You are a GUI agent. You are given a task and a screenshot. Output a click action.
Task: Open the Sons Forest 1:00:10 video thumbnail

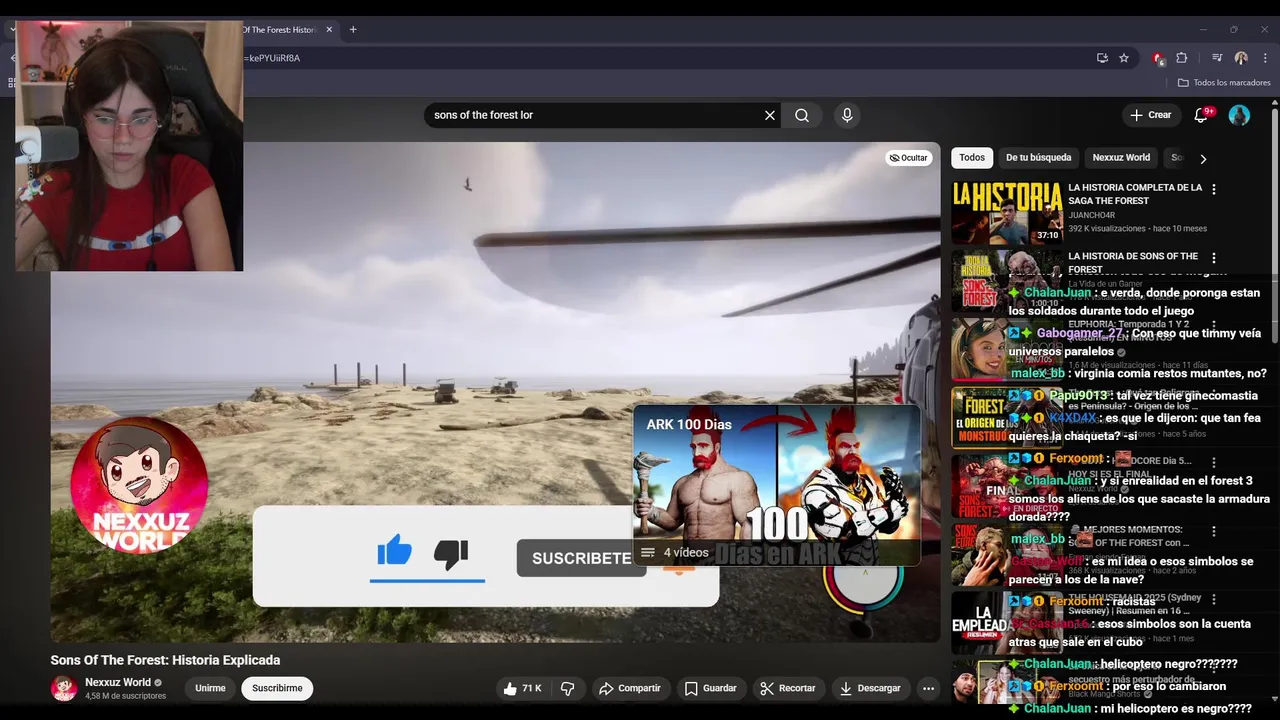1007,281
